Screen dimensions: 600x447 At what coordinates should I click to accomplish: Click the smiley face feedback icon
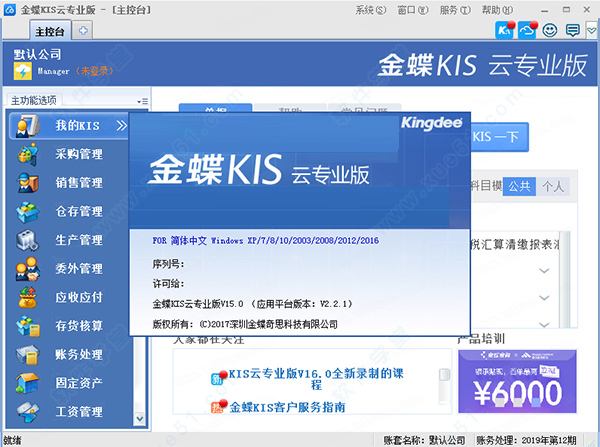[549, 30]
